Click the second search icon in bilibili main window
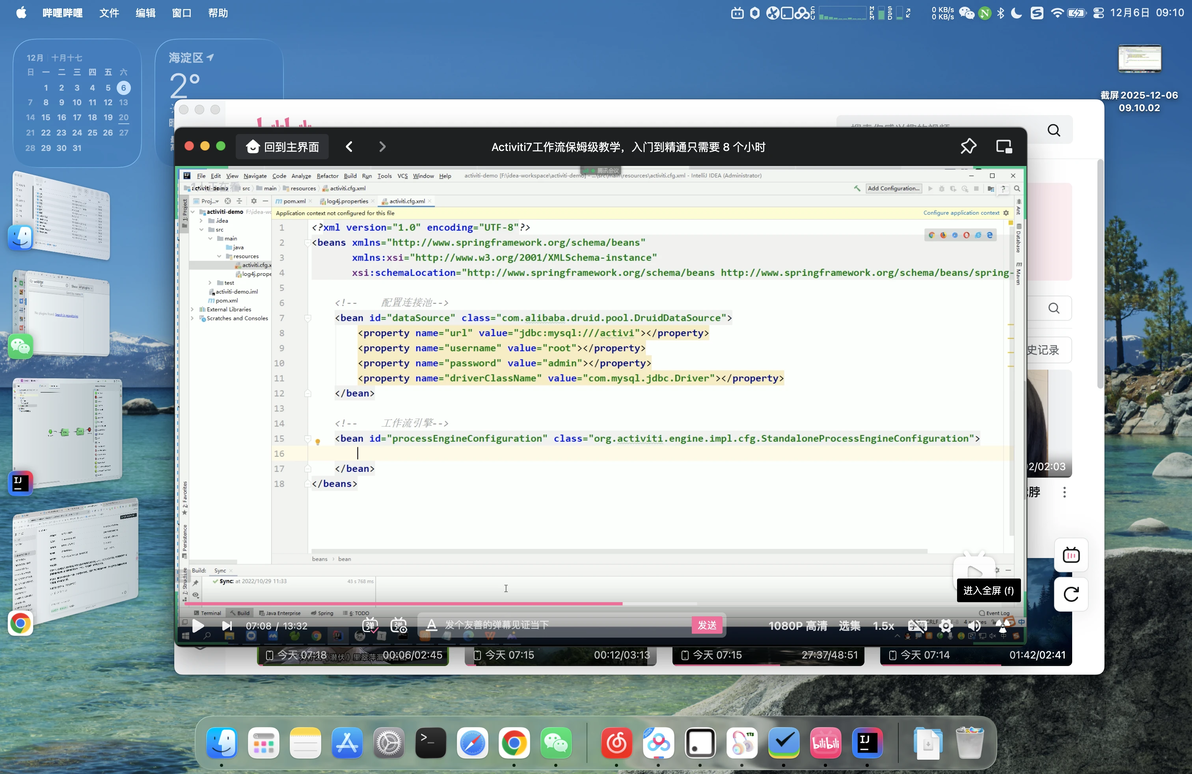1192x774 pixels. [x=1054, y=308]
